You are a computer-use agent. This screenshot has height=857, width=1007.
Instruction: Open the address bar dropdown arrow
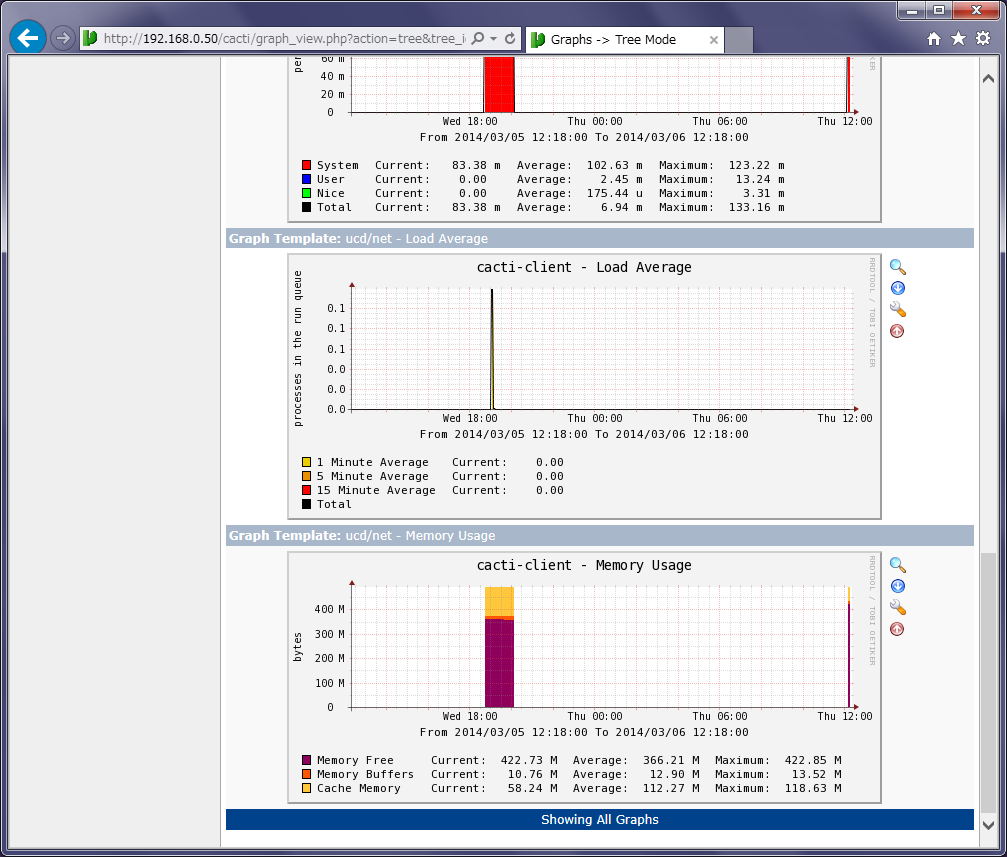[x=493, y=39]
